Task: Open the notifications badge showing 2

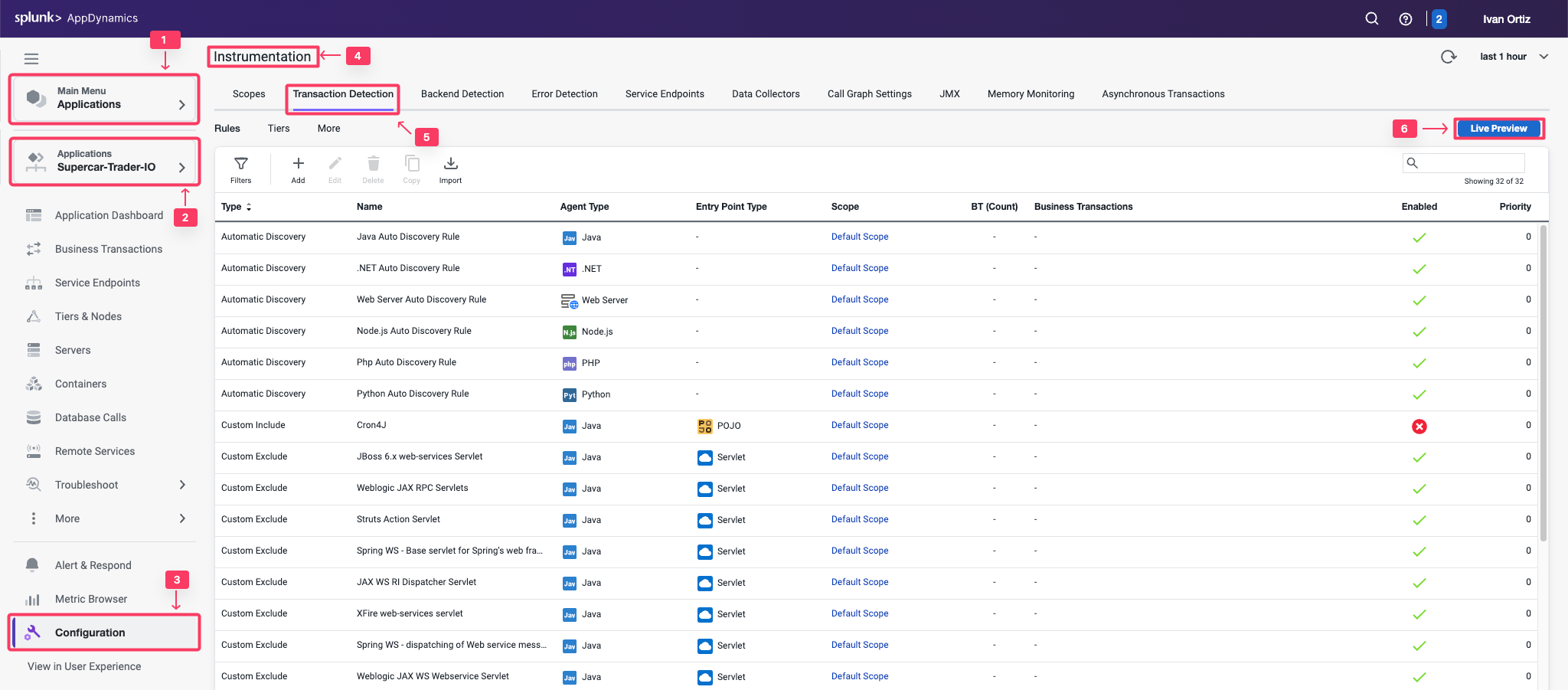Action: 1439,19
